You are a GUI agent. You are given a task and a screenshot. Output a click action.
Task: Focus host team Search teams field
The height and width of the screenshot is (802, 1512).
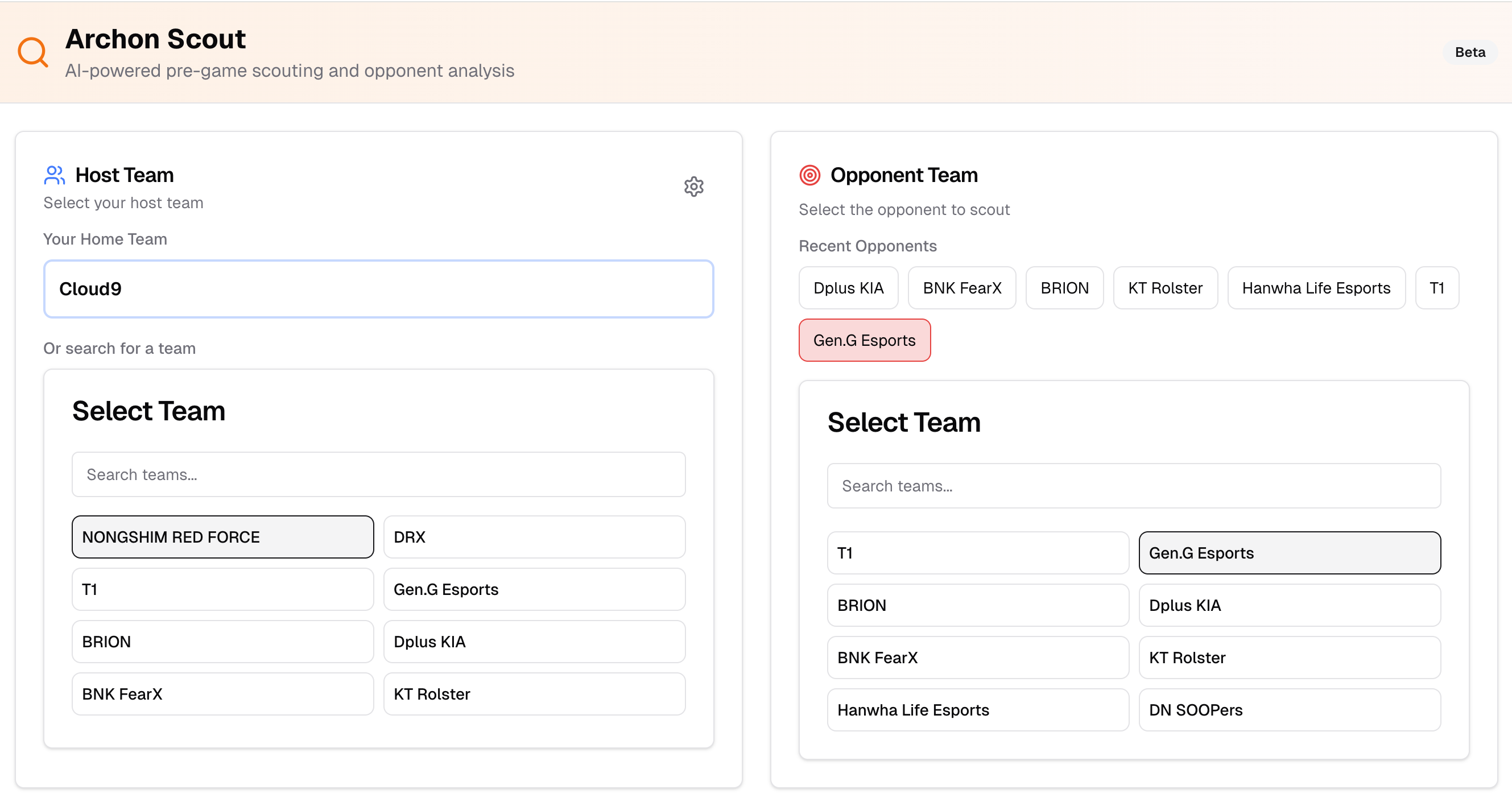[379, 474]
